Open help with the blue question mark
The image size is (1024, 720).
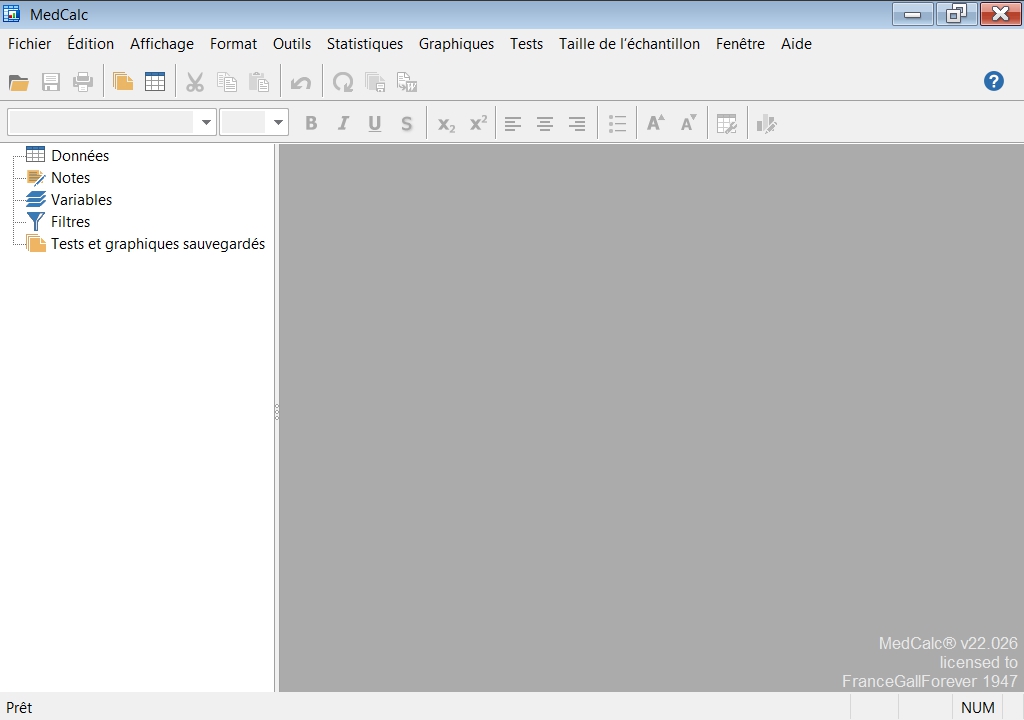tap(993, 81)
